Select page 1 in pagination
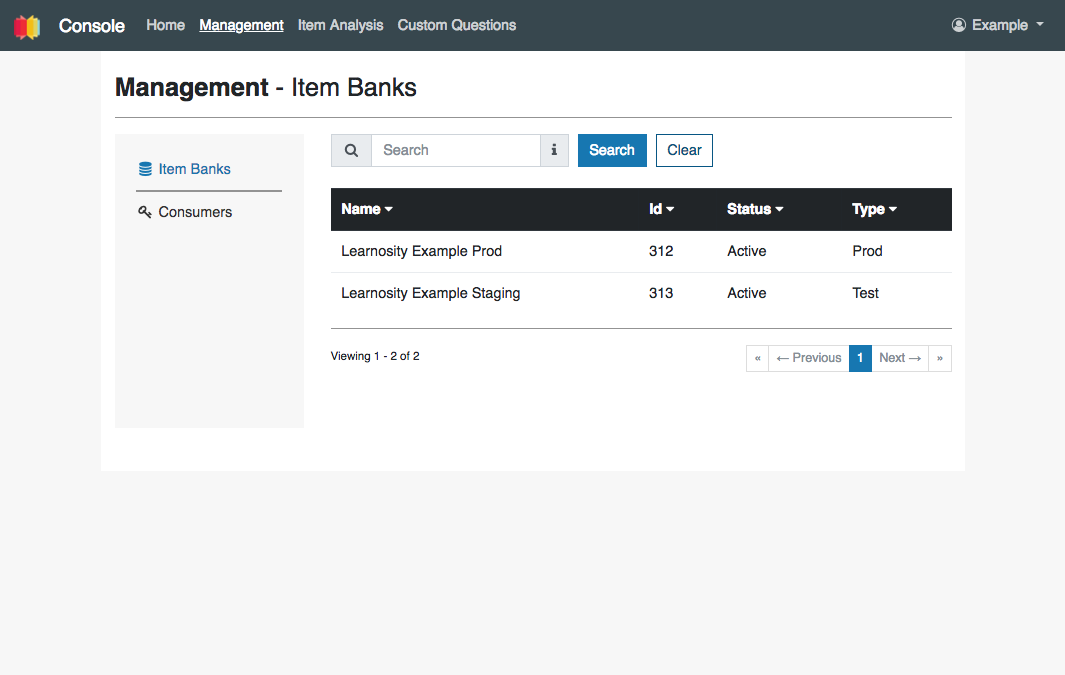The height and width of the screenshot is (675, 1065). click(860, 358)
